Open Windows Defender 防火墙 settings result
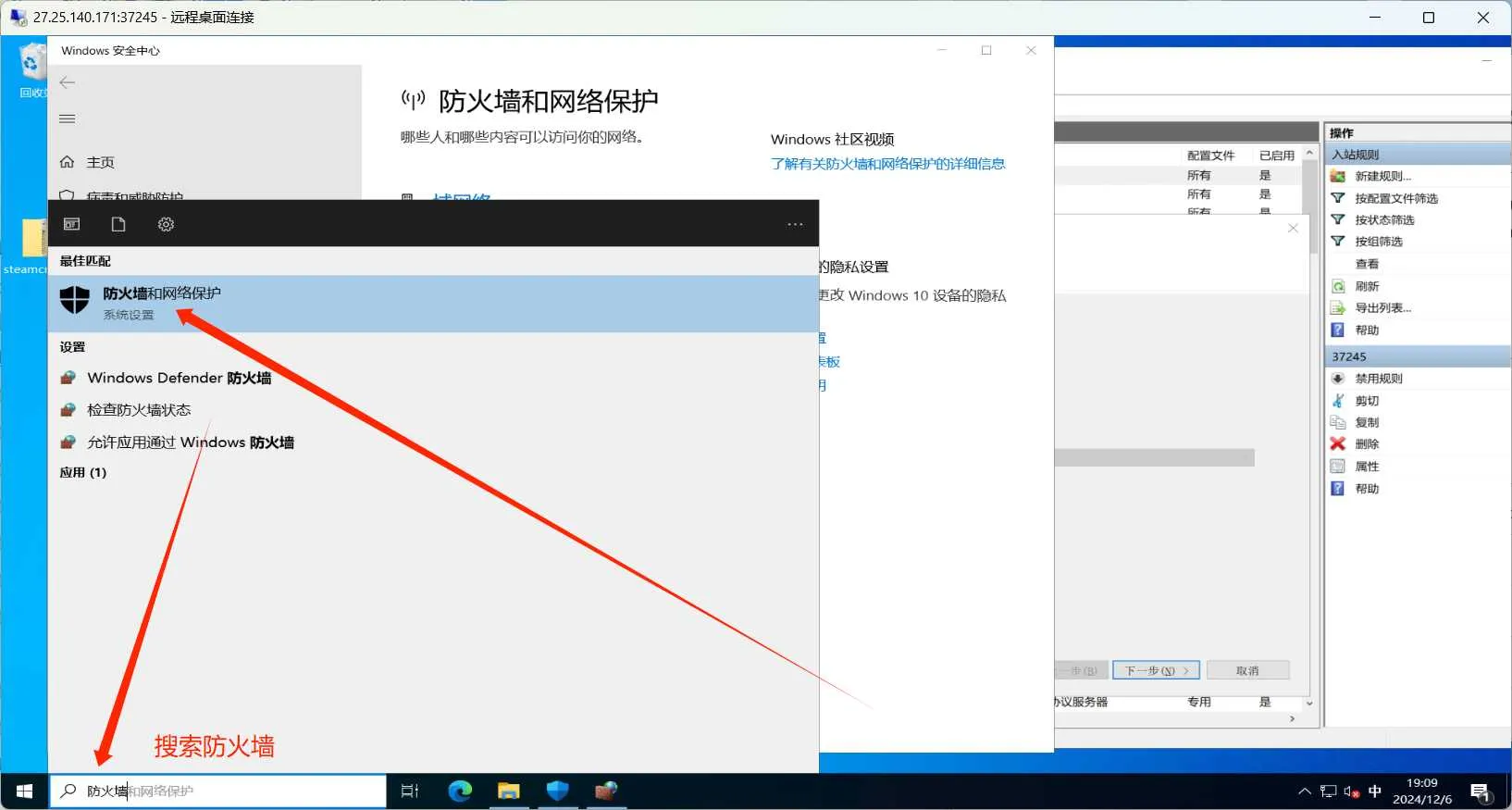Image resolution: width=1512 pixels, height=810 pixels. point(179,378)
